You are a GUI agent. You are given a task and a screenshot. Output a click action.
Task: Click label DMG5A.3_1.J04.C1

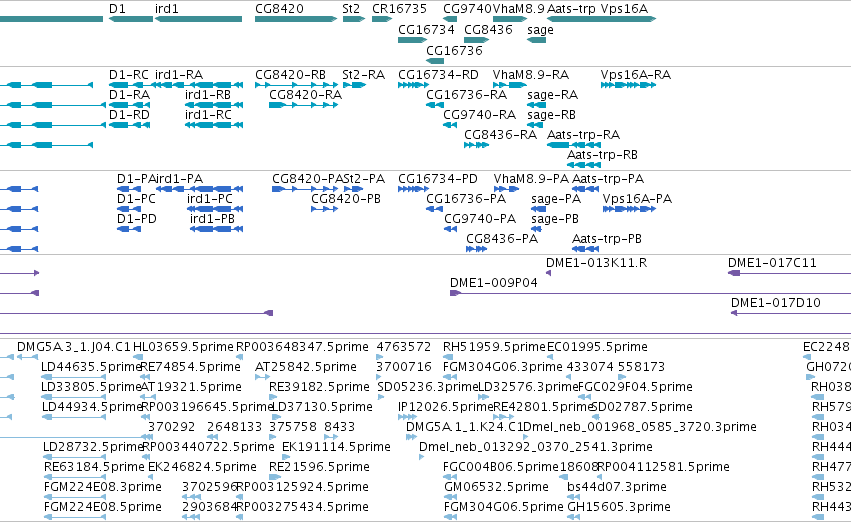(x=74, y=347)
